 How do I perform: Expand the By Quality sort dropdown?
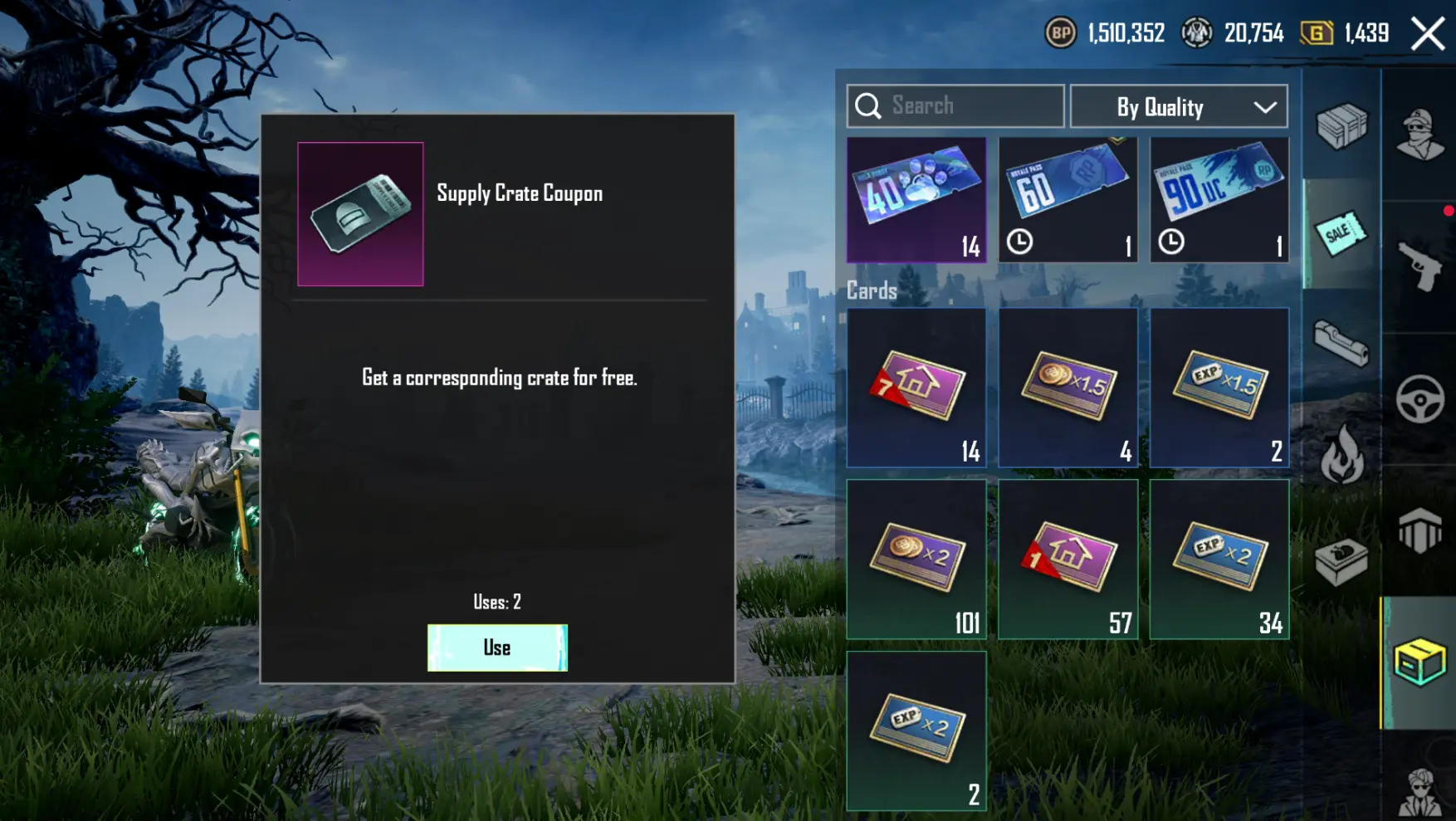click(1179, 106)
